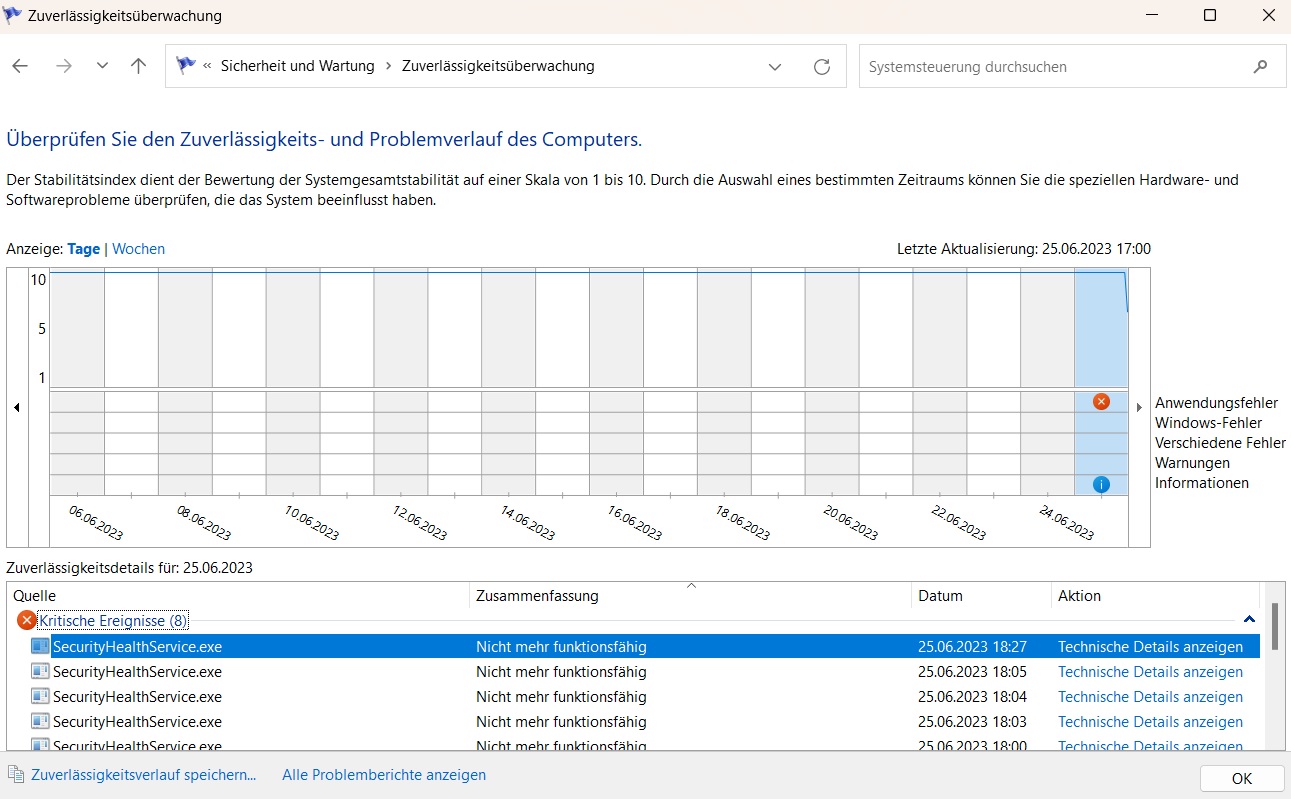Sort by Aktion column header
The width and height of the screenshot is (1291, 799).
[x=1155, y=595]
